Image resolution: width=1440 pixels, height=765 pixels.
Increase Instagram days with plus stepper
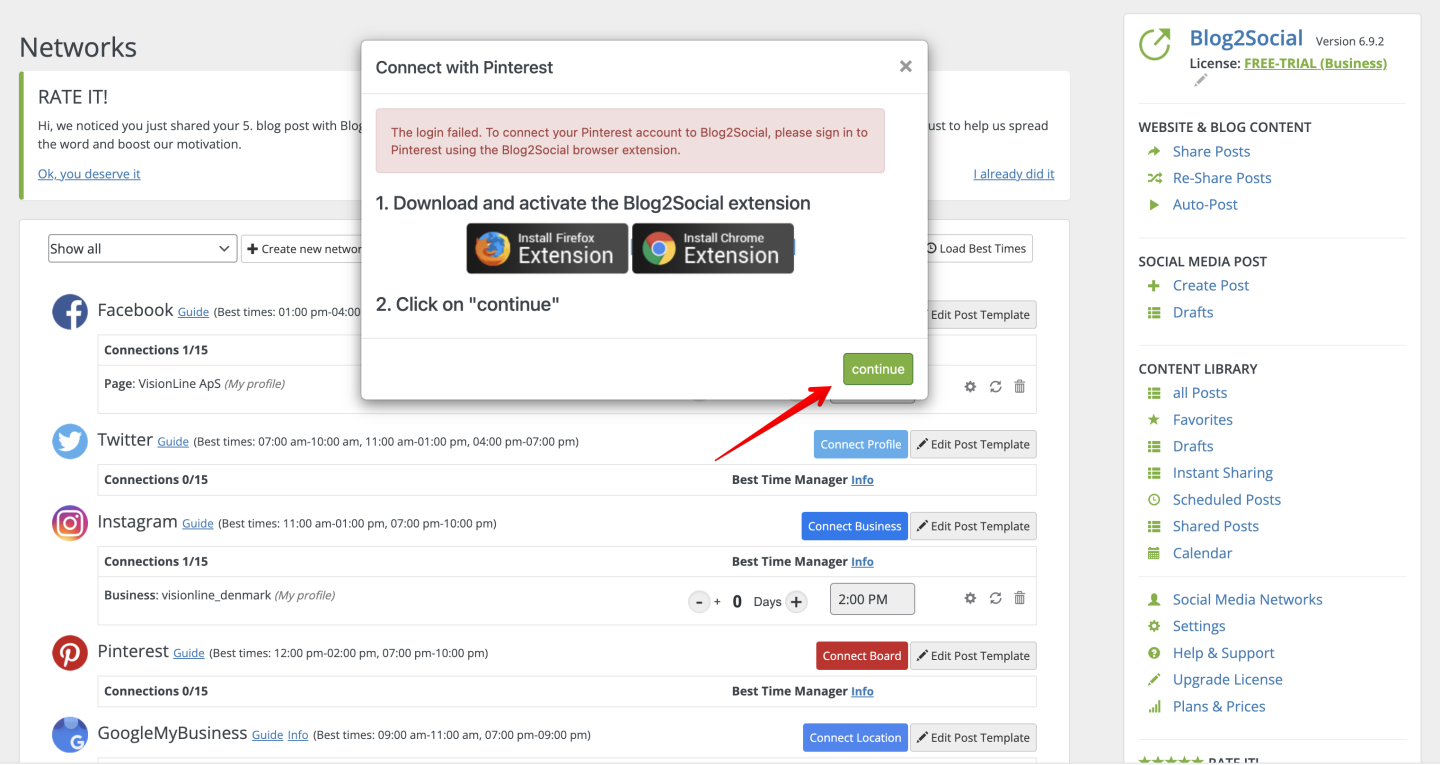click(x=796, y=601)
